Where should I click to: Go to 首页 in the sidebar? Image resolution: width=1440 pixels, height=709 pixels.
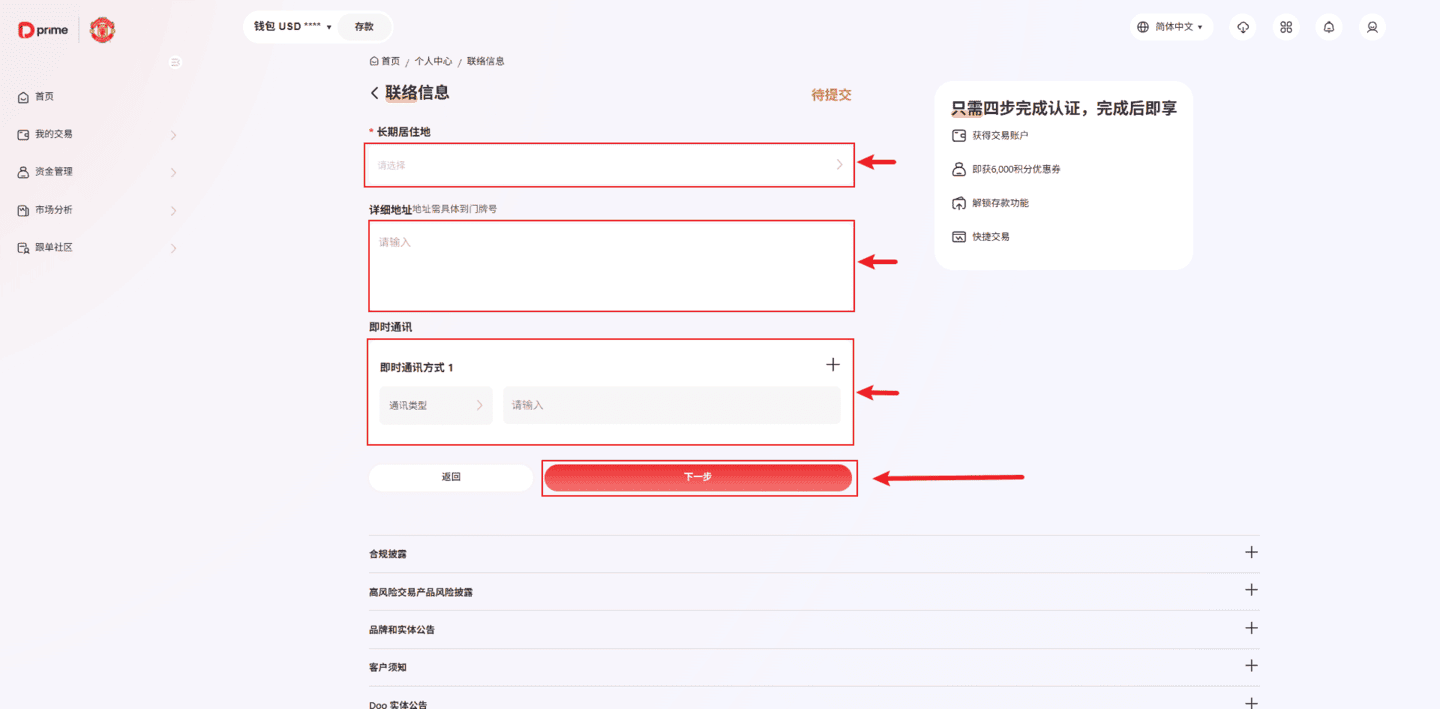point(44,97)
